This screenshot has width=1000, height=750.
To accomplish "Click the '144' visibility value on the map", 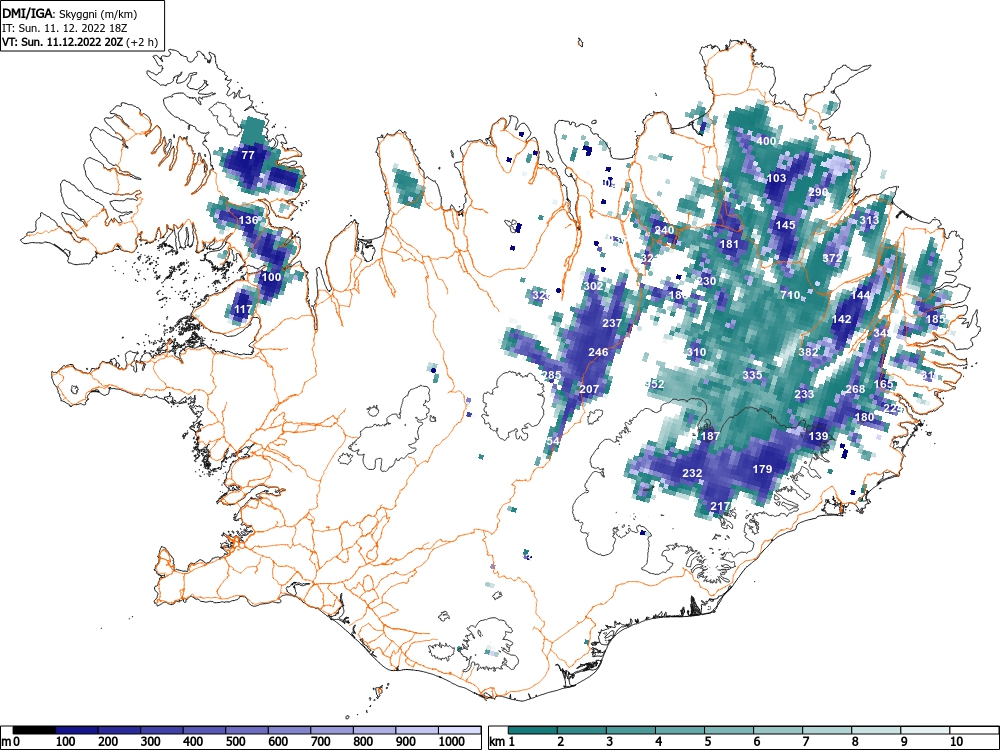I will tap(860, 295).
